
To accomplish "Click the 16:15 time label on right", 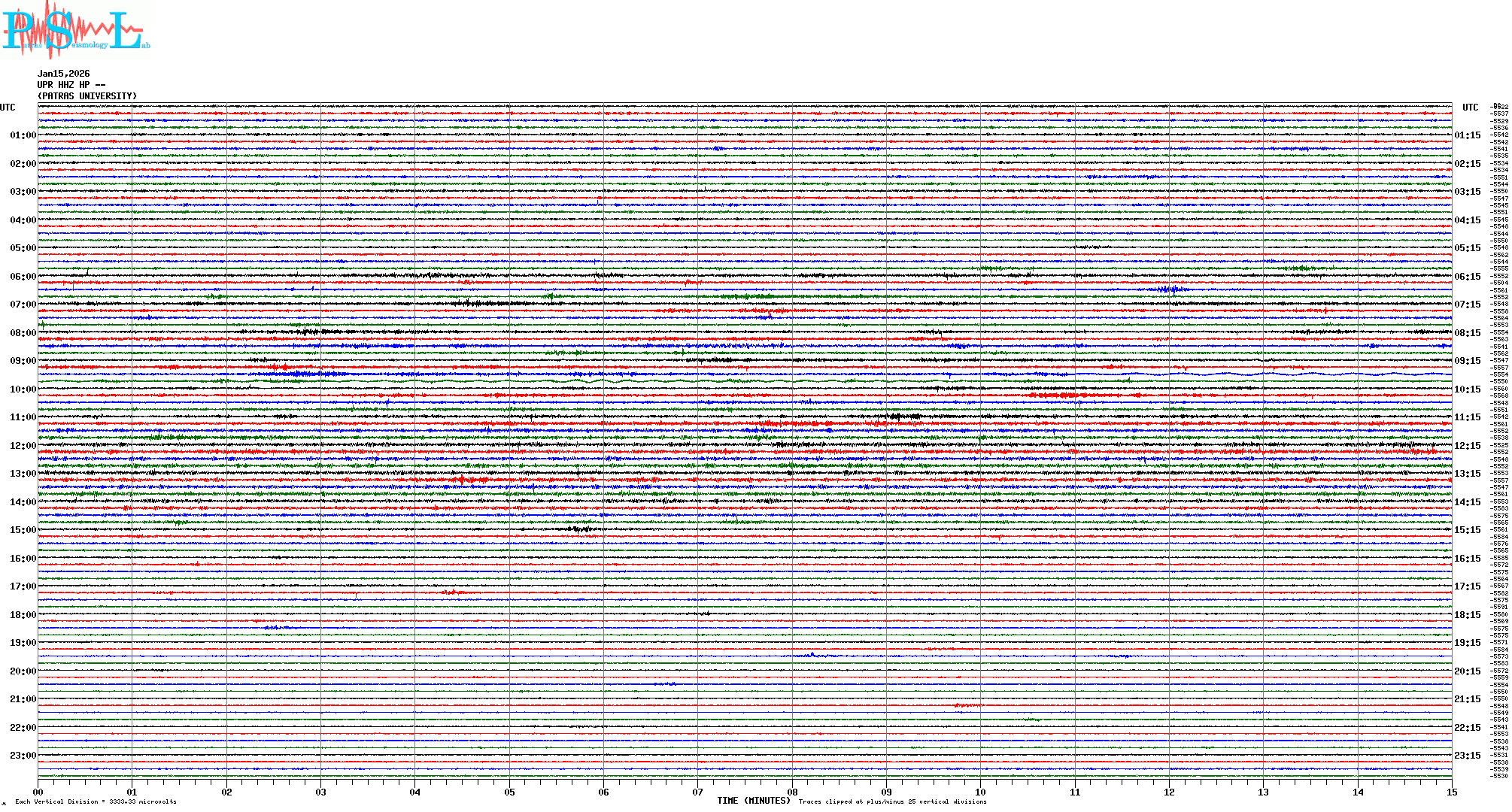I will click(x=1467, y=559).
